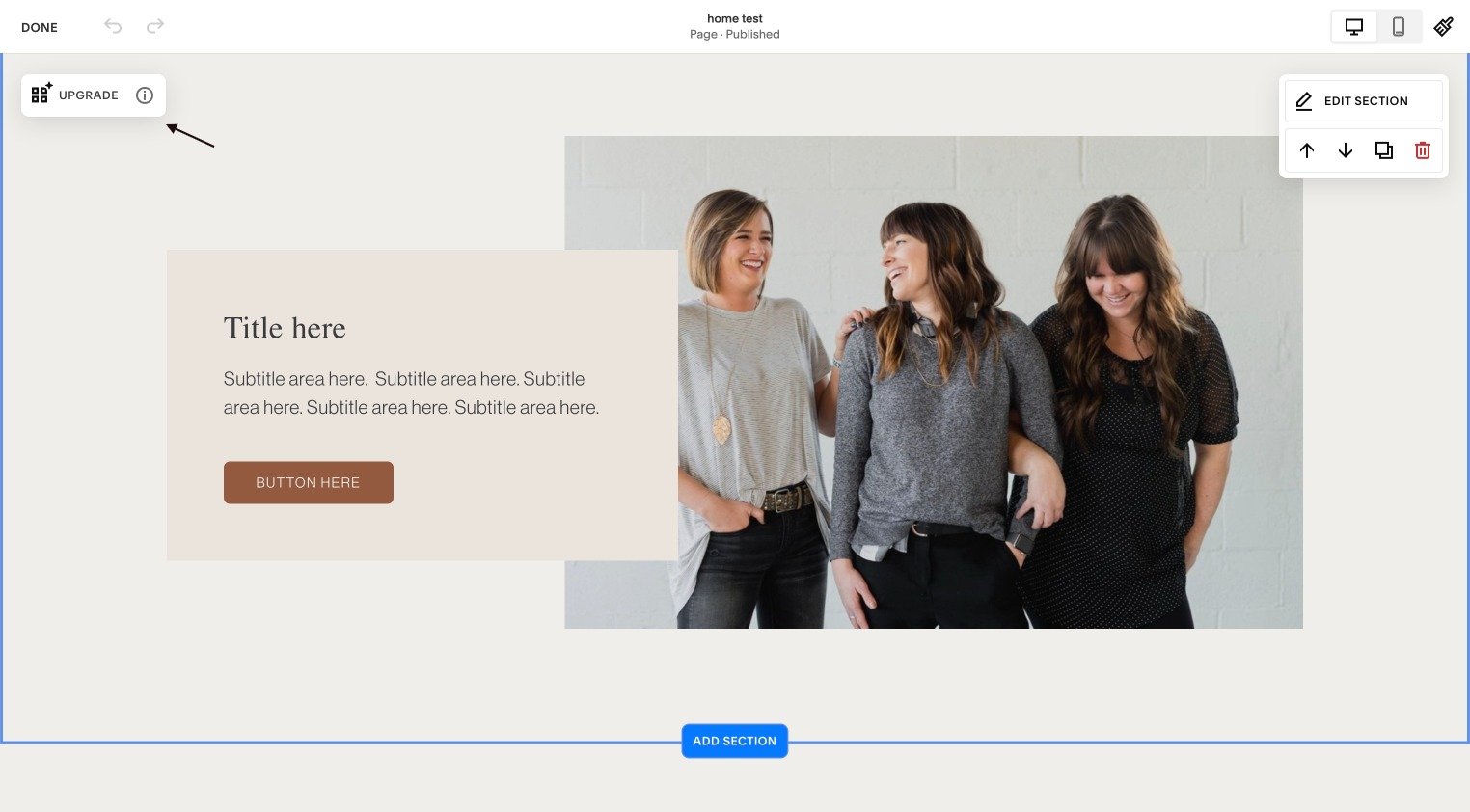Click the ADD SECTION button
Viewport: 1470px width, 812px height.
(735, 741)
